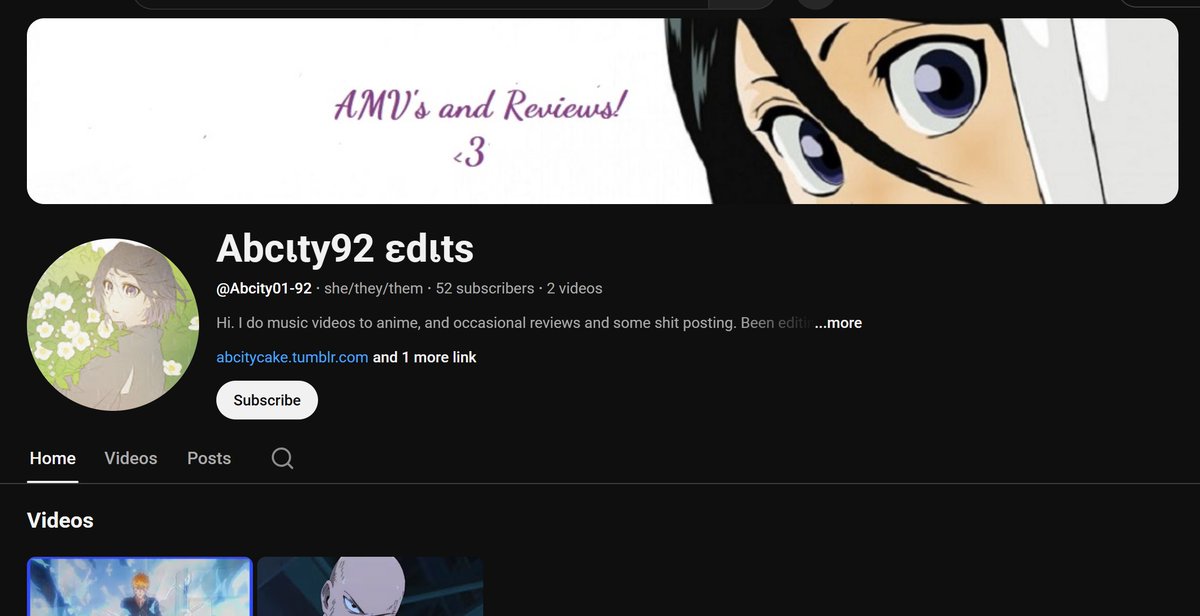Click the Abcity92 edits channel title
Image resolution: width=1200 pixels, height=616 pixels.
coord(345,249)
